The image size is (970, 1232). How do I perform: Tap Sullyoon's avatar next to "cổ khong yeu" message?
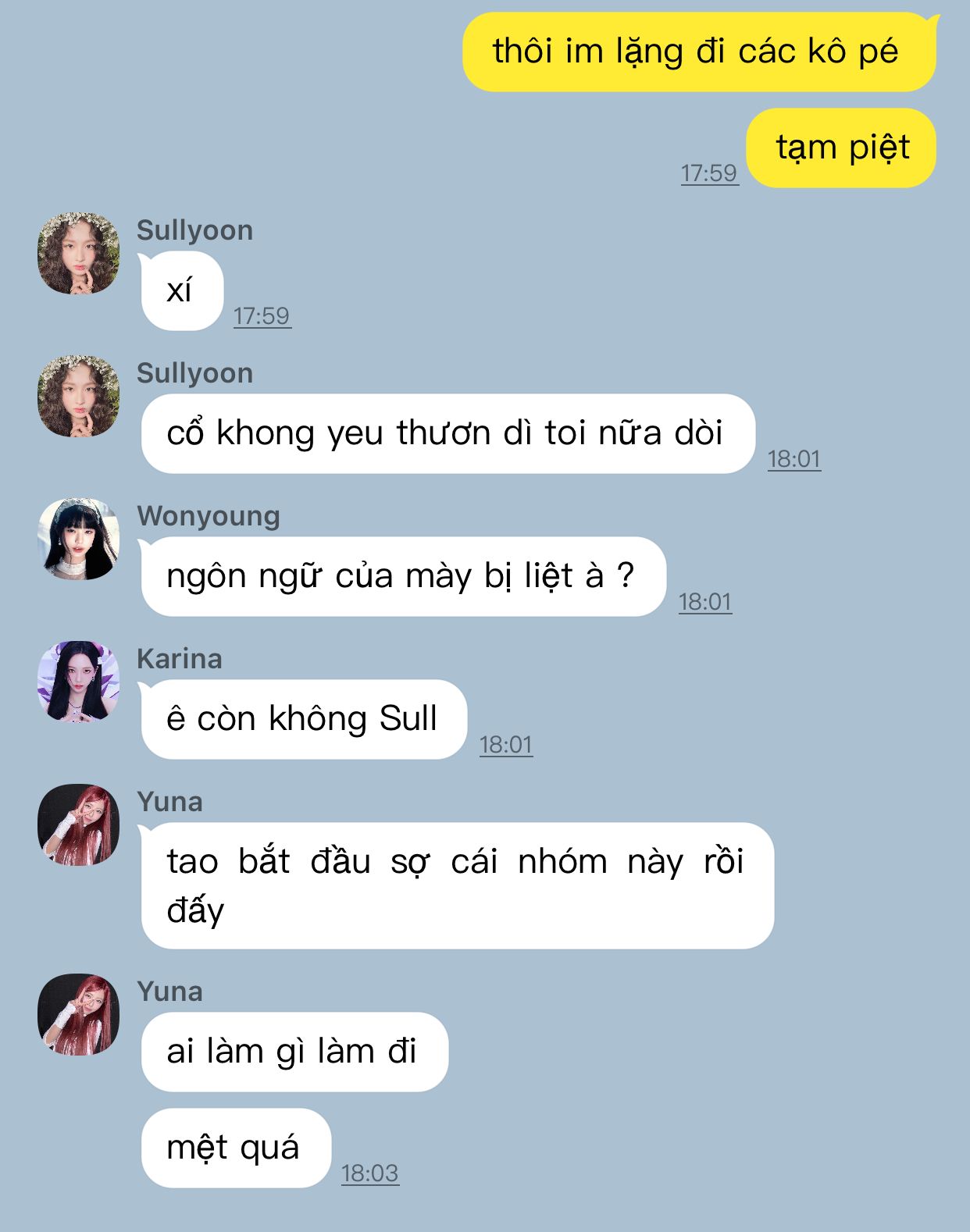click(78, 396)
